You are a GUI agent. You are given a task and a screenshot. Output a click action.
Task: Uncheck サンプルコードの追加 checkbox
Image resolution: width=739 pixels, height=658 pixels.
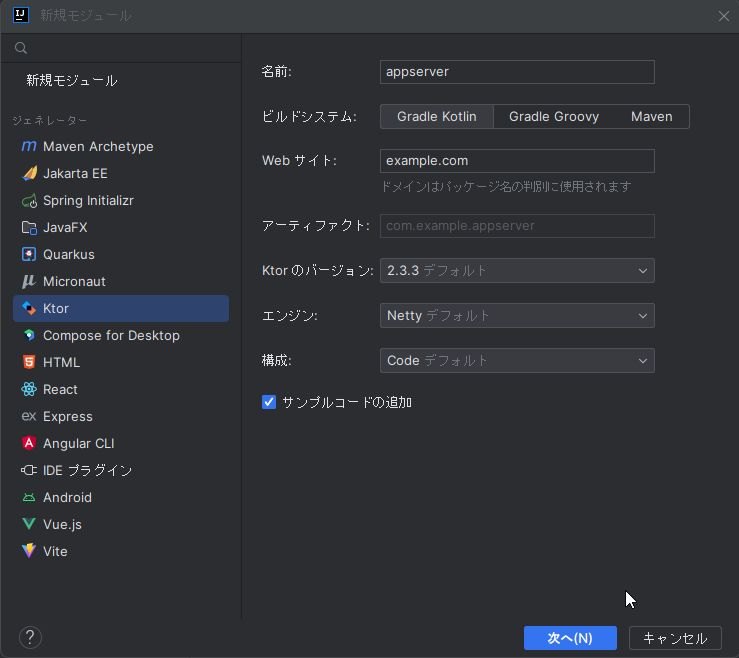[x=269, y=402]
